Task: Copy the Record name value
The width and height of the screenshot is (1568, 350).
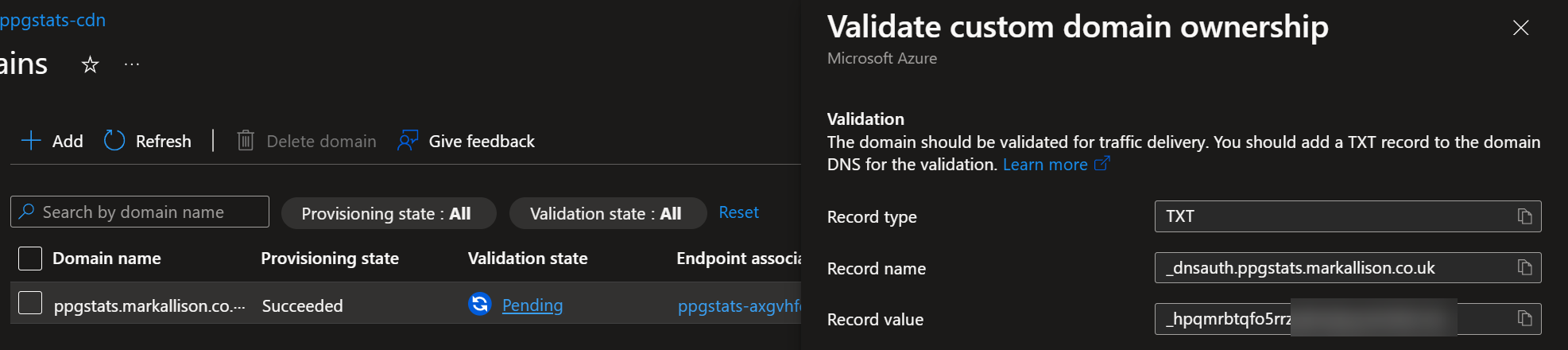Action: tap(1524, 268)
